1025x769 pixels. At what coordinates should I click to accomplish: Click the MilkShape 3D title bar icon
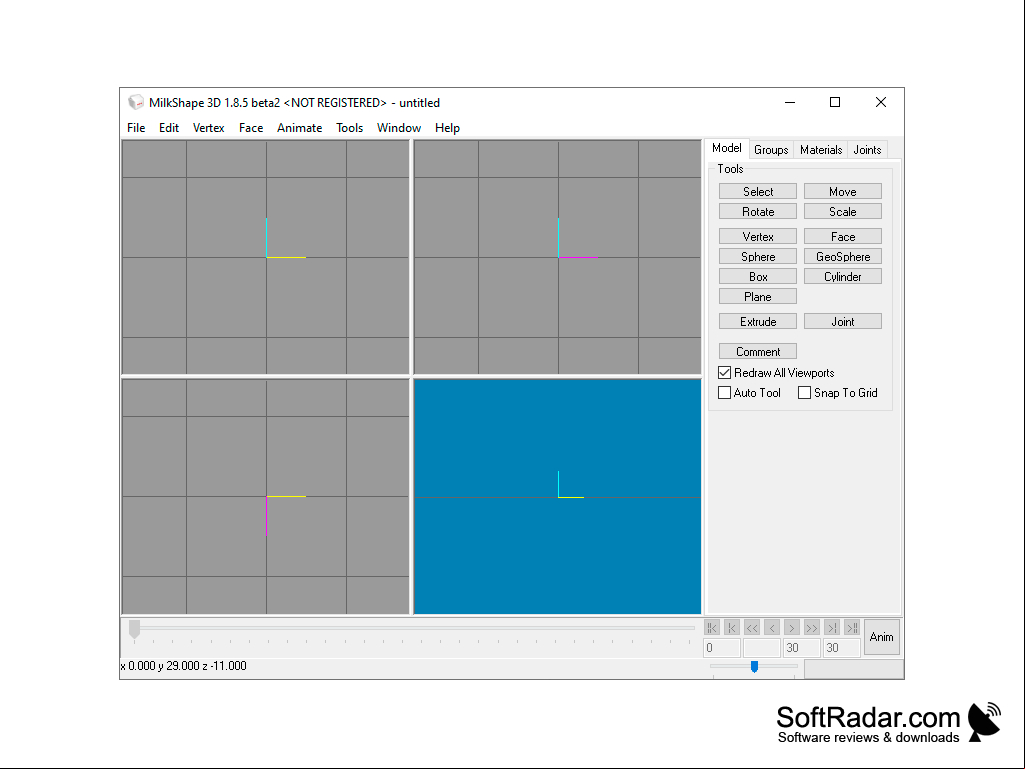[x=136, y=103]
